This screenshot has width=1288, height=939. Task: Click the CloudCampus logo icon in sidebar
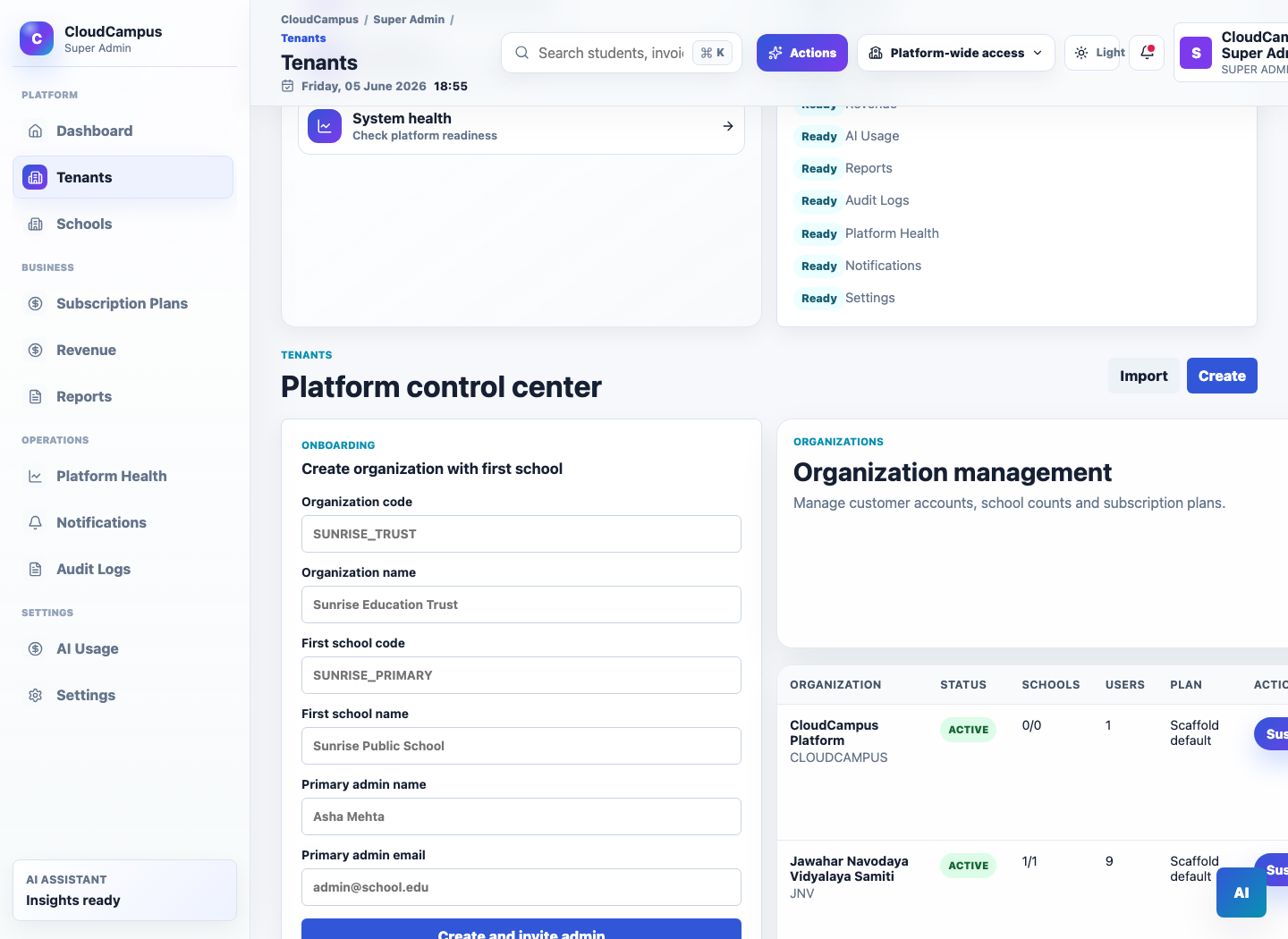point(37,38)
